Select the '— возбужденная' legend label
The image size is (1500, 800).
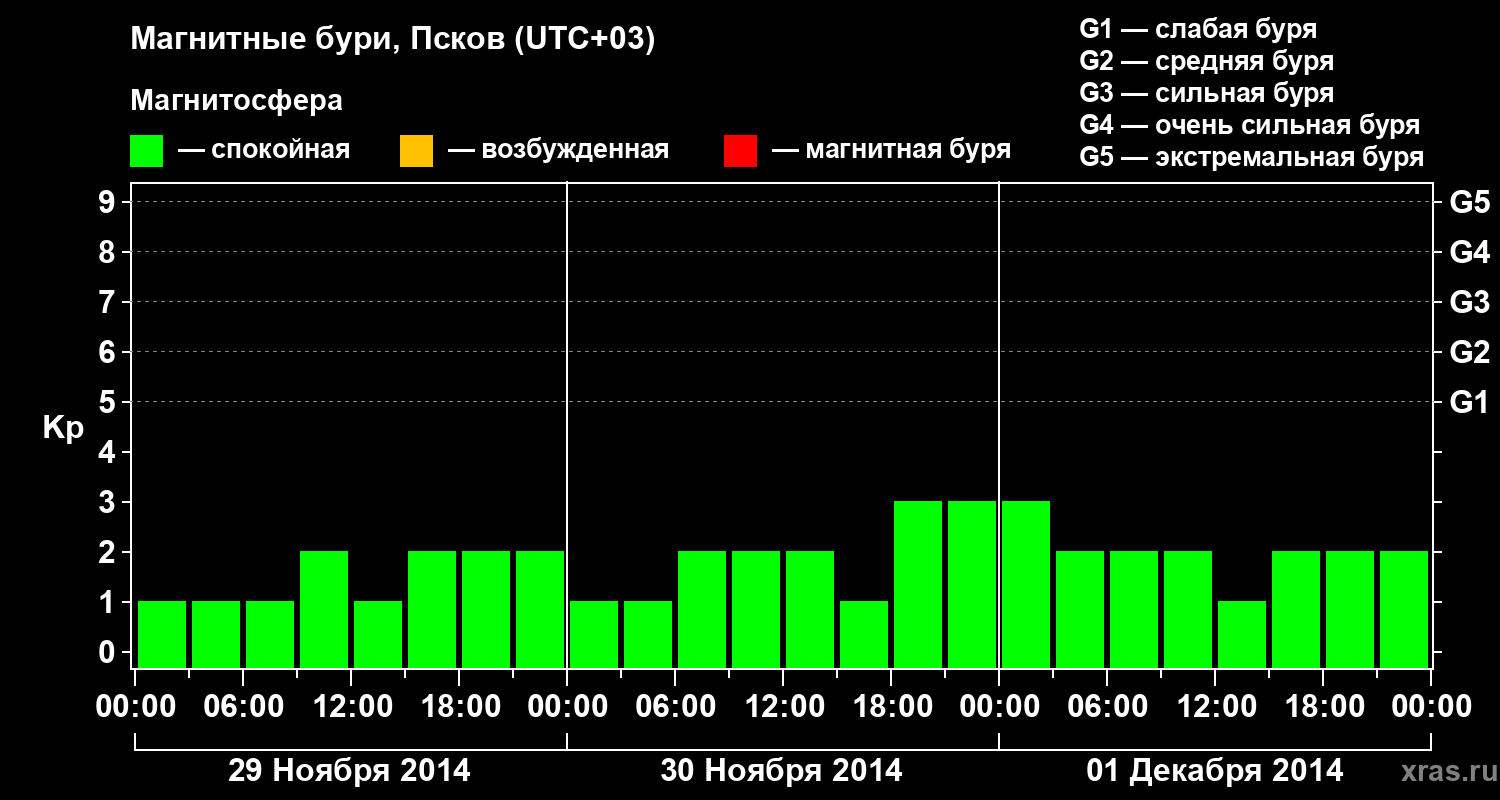558,151
